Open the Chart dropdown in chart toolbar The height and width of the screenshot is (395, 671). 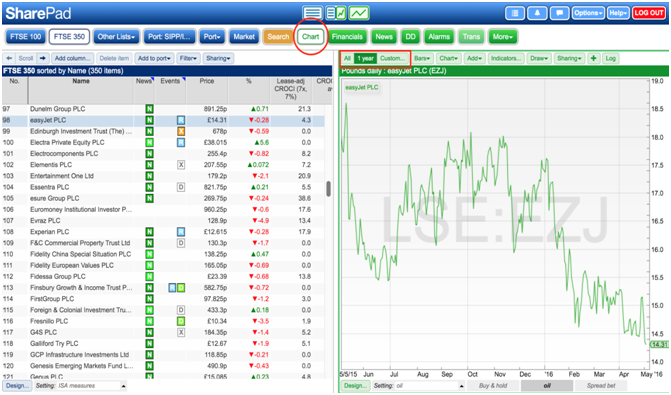448,58
